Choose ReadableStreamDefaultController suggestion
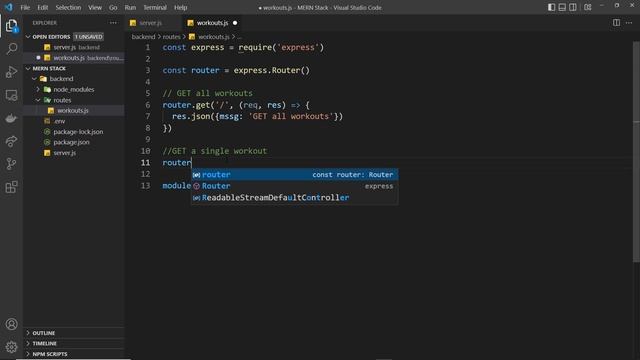This screenshot has height=360, width=640. coord(295,198)
